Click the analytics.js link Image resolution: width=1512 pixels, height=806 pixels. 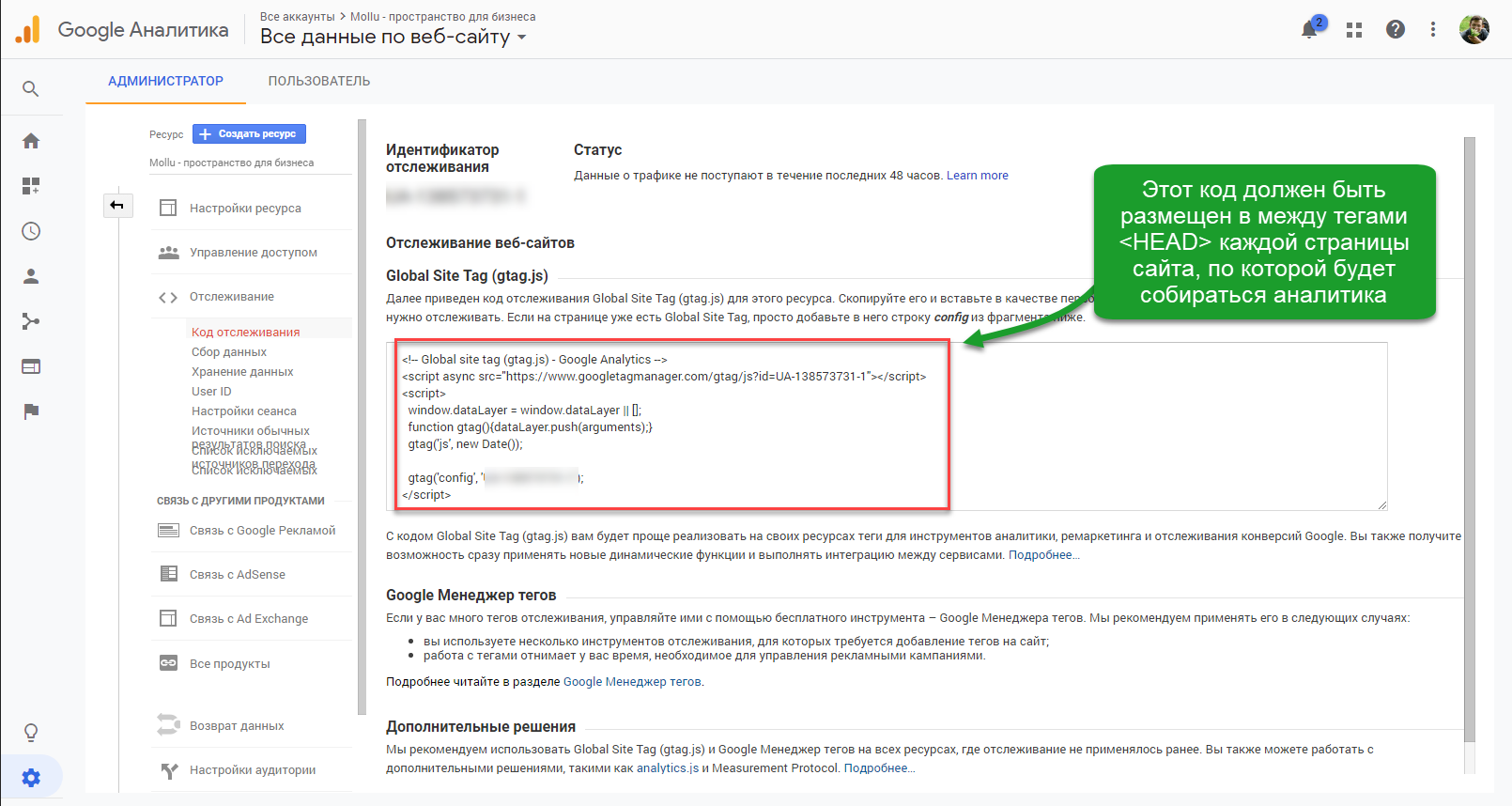(668, 768)
